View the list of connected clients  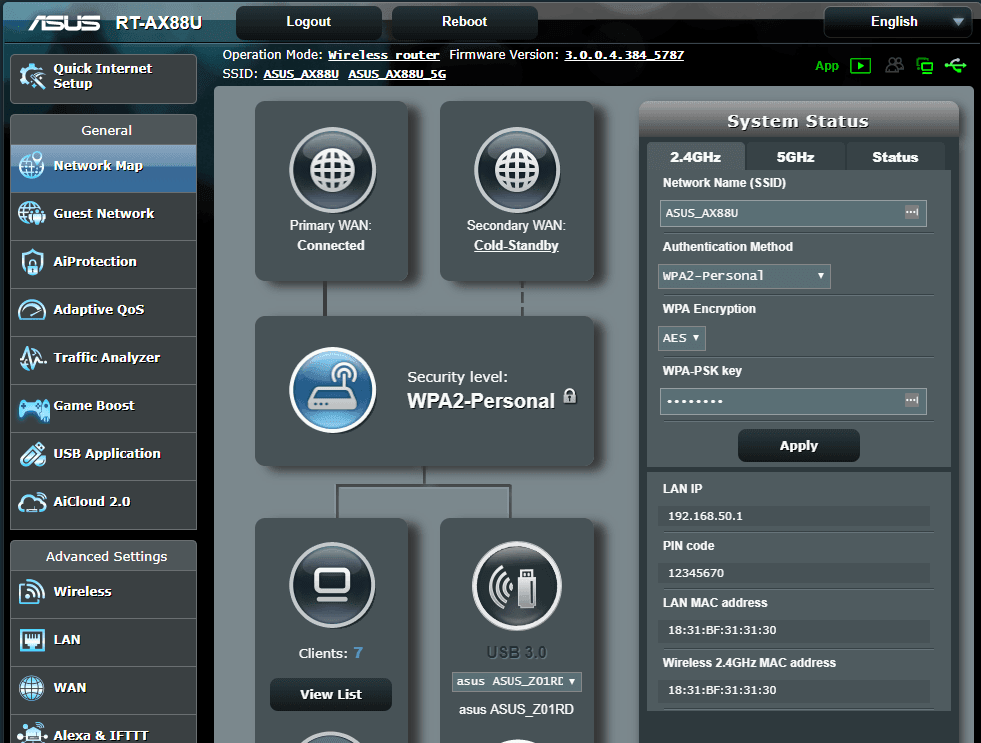330,694
